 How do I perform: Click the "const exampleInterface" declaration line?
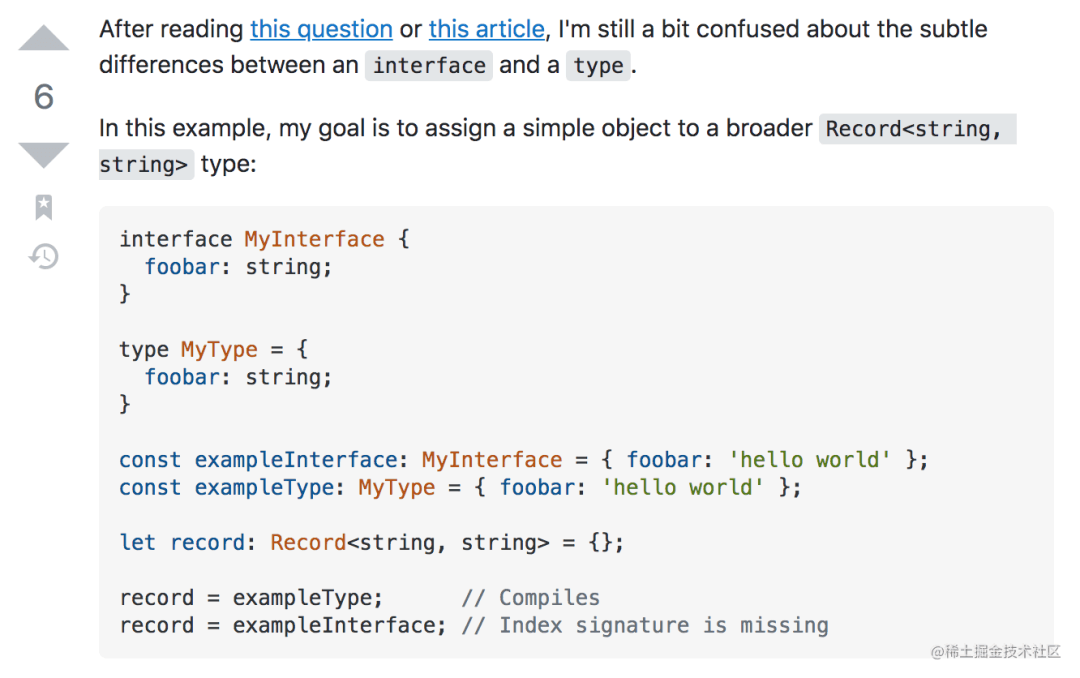[x=523, y=460]
